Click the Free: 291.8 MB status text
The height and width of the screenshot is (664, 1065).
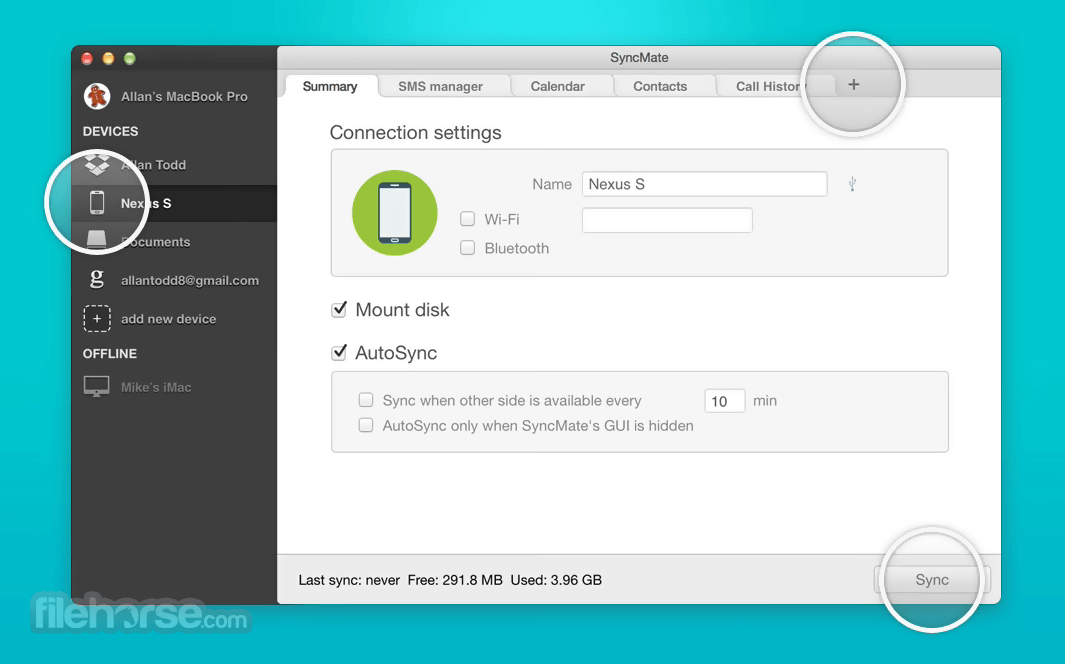[x=455, y=580]
